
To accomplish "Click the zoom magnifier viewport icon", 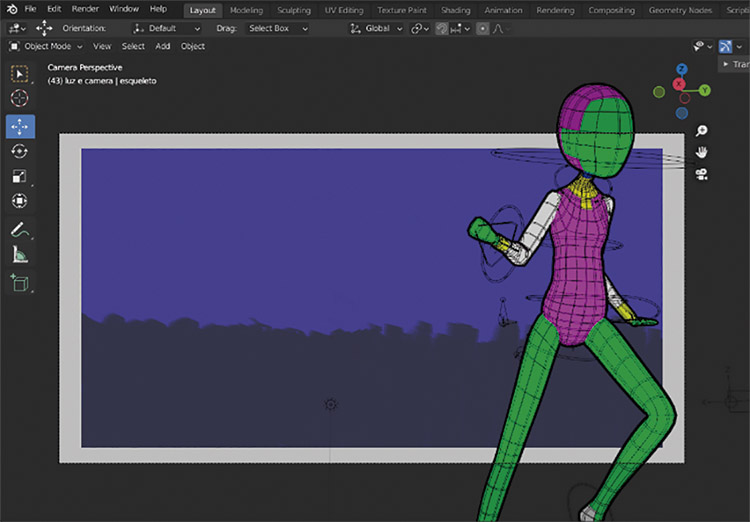I will pos(702,131).
